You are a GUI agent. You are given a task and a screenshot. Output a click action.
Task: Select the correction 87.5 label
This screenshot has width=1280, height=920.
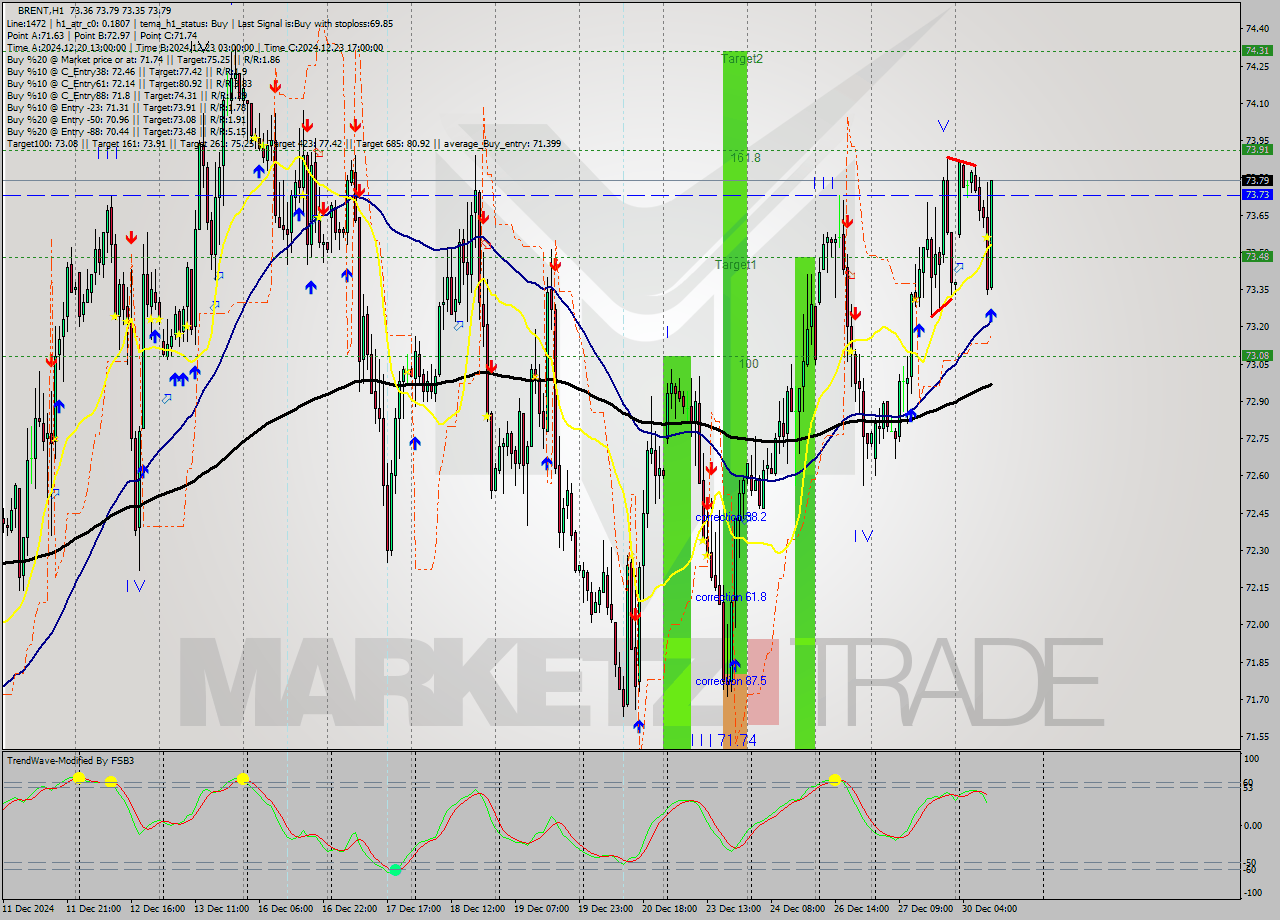click(731, 681)
